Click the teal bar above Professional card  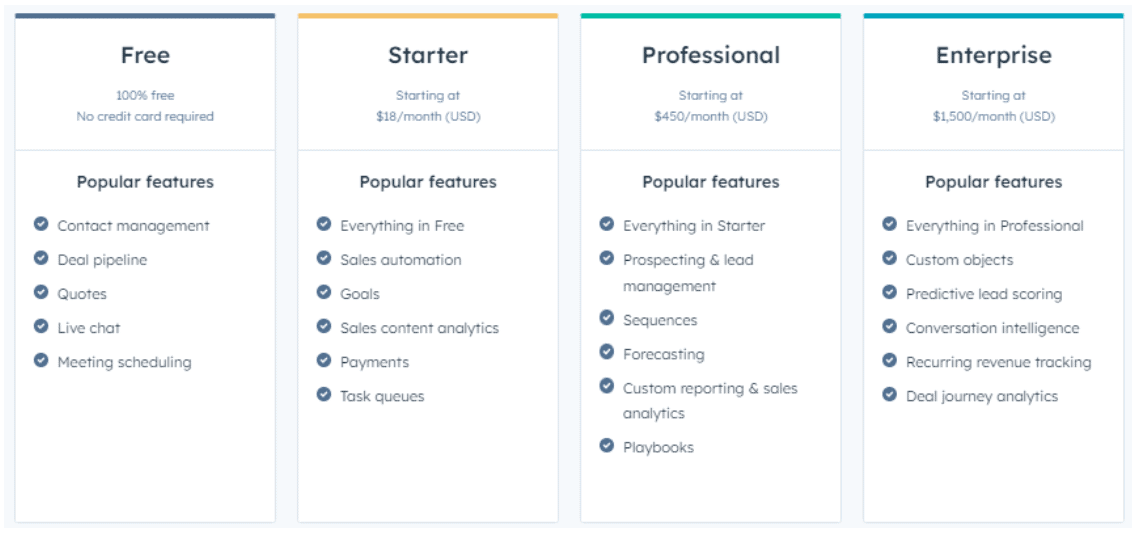pyautogui.click(x=711, y=15)
